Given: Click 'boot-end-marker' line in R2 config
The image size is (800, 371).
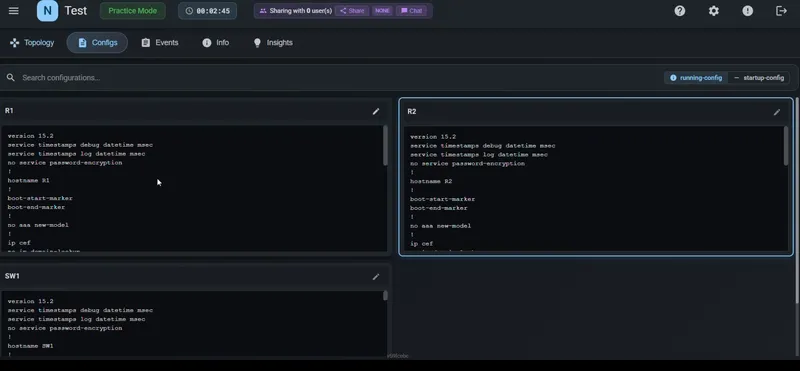Looking at the screenshot, I should click(x=439, y=208).
